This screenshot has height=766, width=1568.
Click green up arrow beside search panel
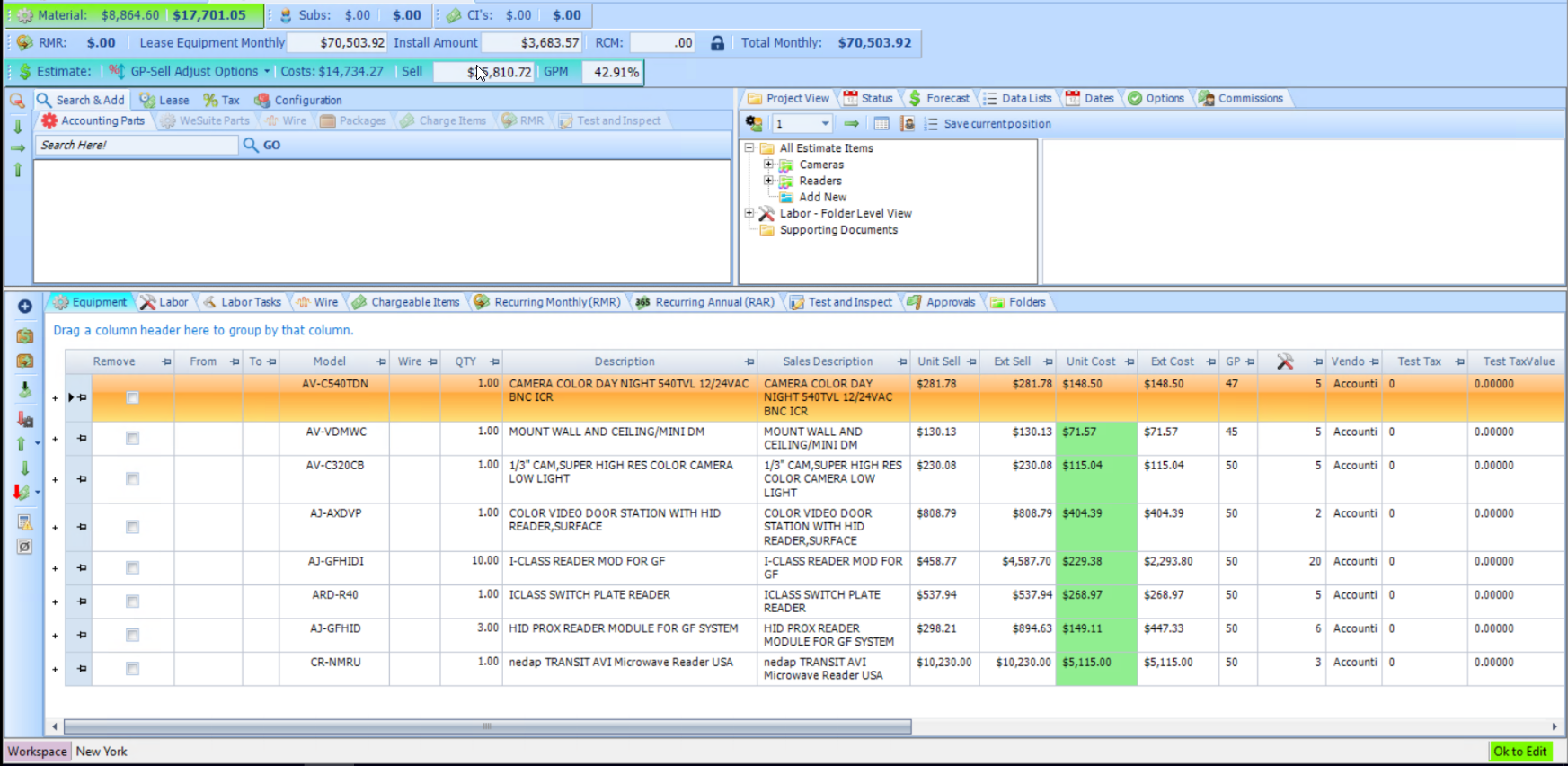click(17, 169)
